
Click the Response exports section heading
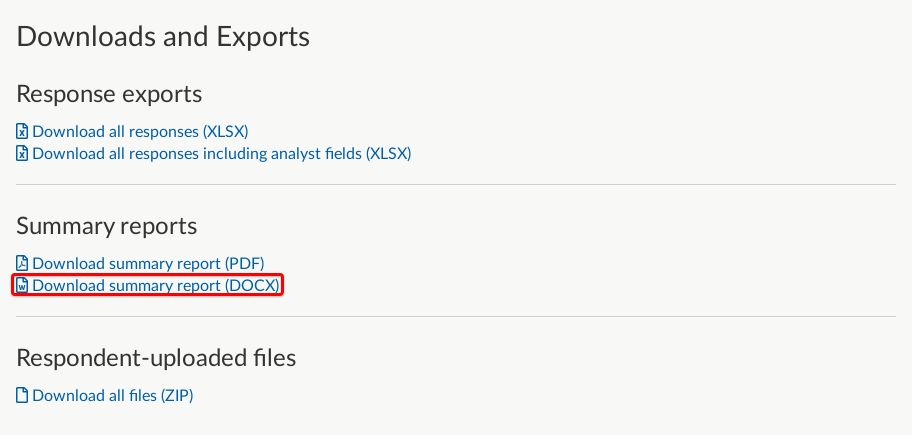[109, 94]
